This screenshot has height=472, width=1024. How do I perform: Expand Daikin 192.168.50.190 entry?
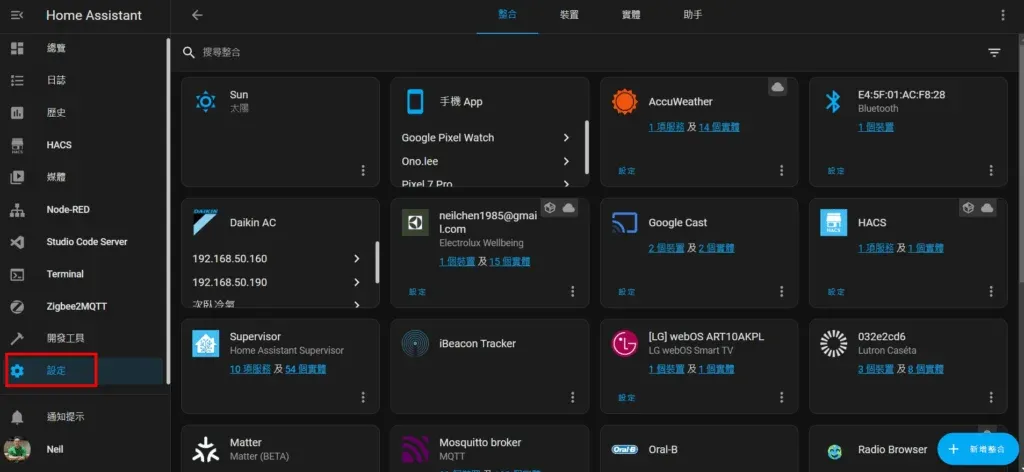[277, 282]
